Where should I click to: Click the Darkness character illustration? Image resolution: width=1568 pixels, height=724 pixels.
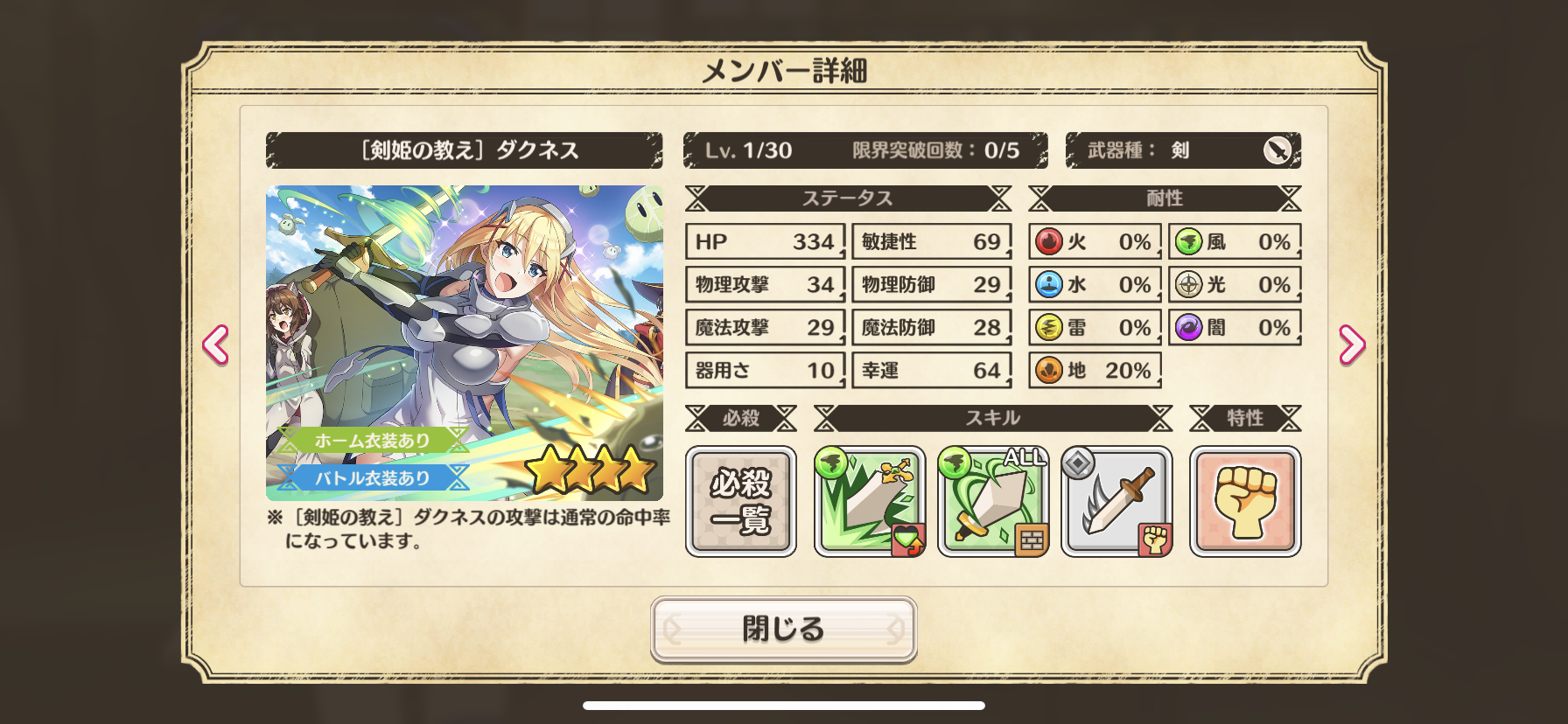465,343
